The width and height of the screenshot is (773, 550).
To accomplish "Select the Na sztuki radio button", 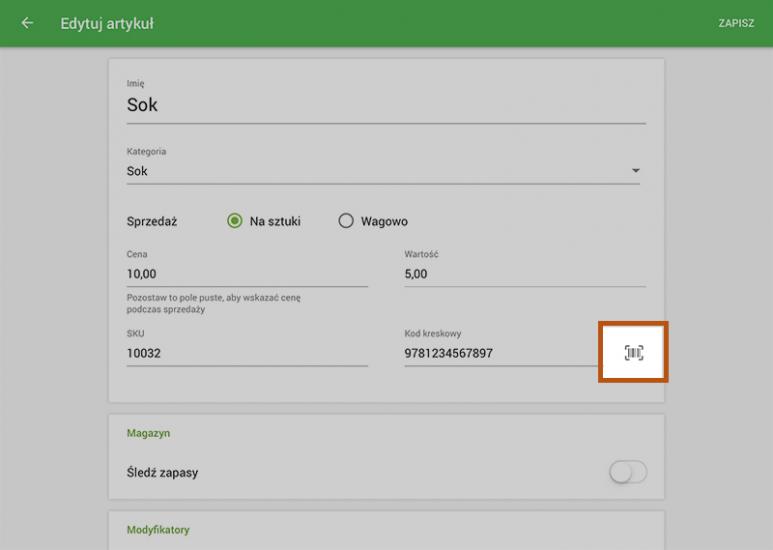I will tap(236, 221).
